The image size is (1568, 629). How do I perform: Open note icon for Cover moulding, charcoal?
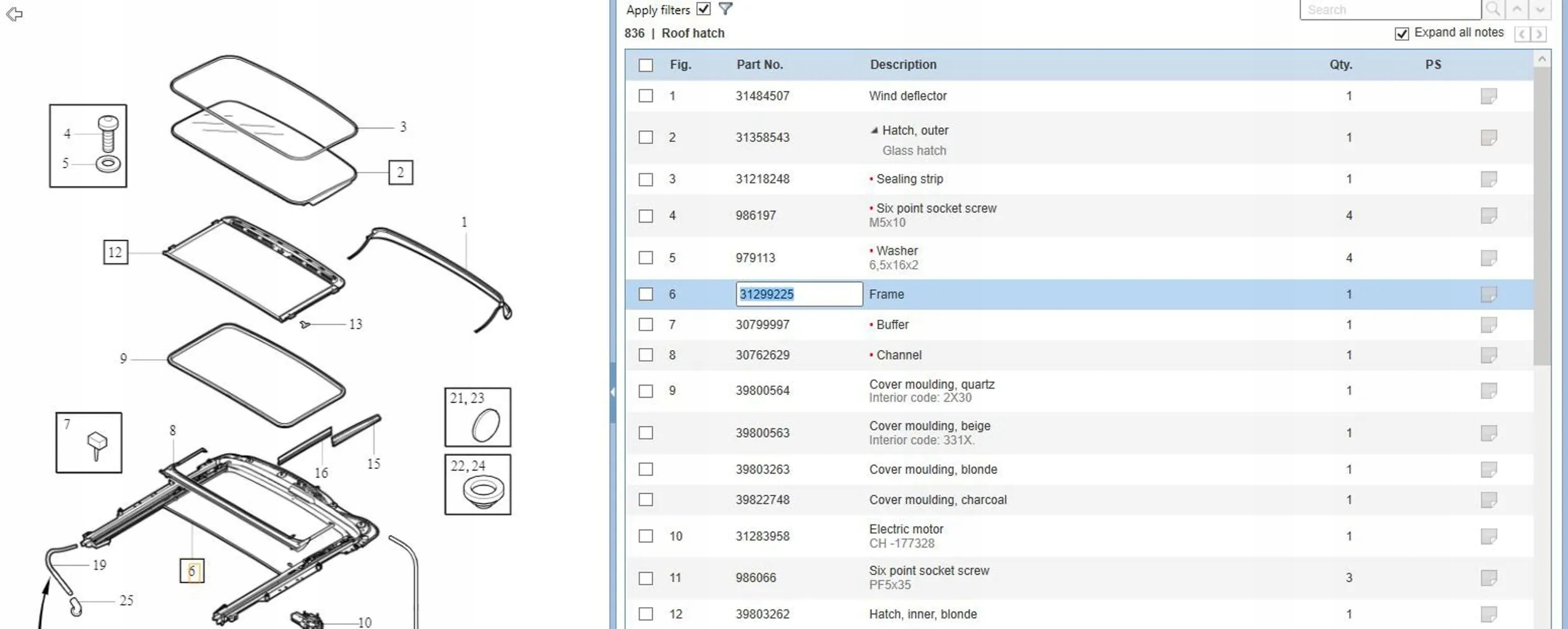(1489, 500)
